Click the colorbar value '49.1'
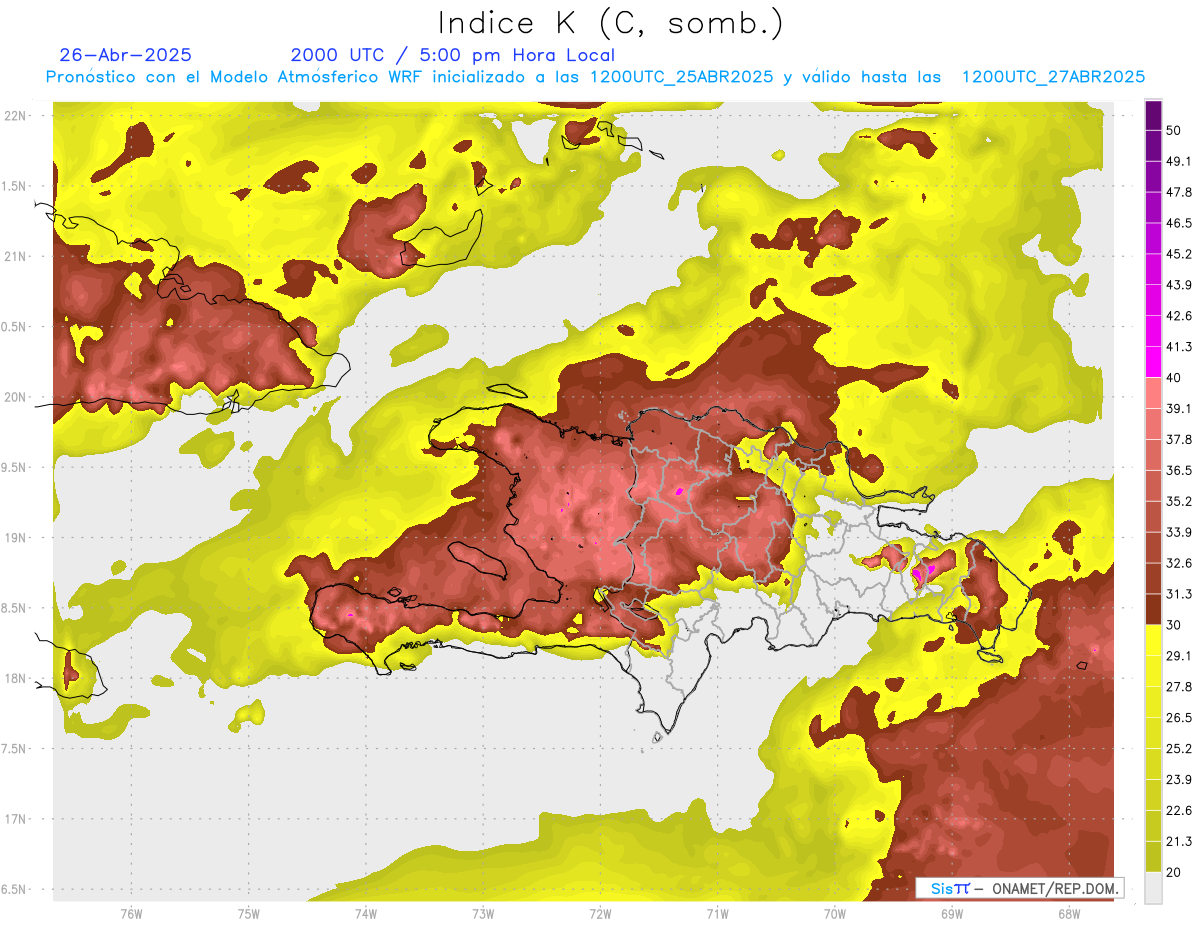Screen dimensions: 1200x927 [1179, 161]
